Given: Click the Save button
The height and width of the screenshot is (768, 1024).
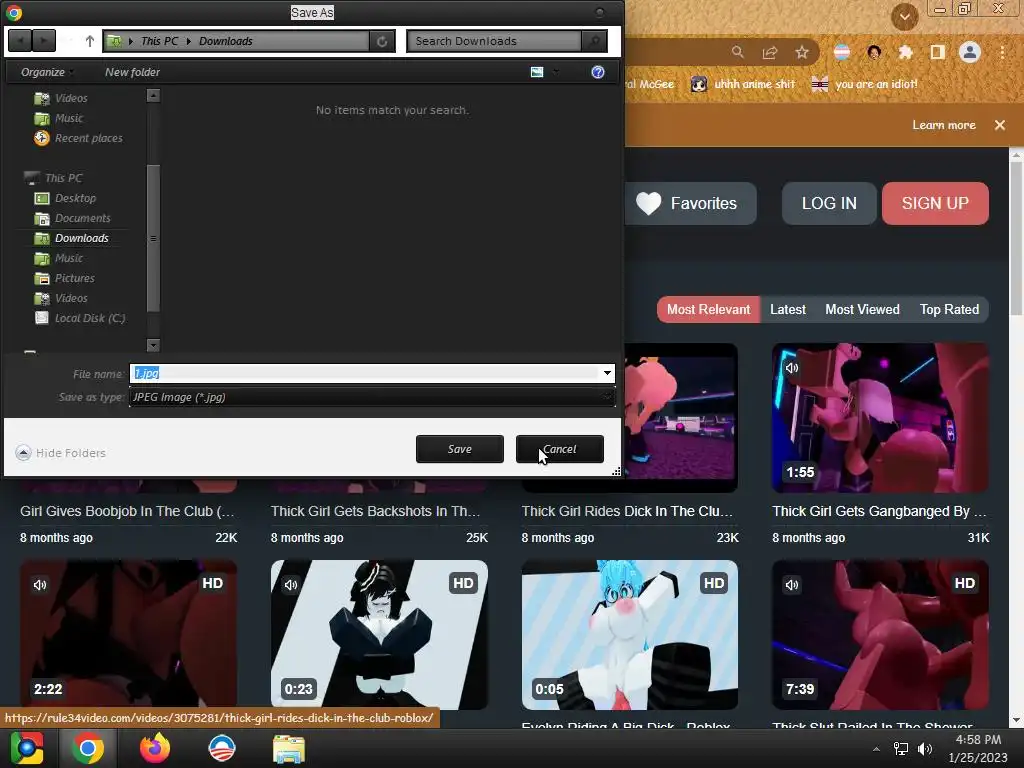Looking at the screenshot, I should 460,449.
